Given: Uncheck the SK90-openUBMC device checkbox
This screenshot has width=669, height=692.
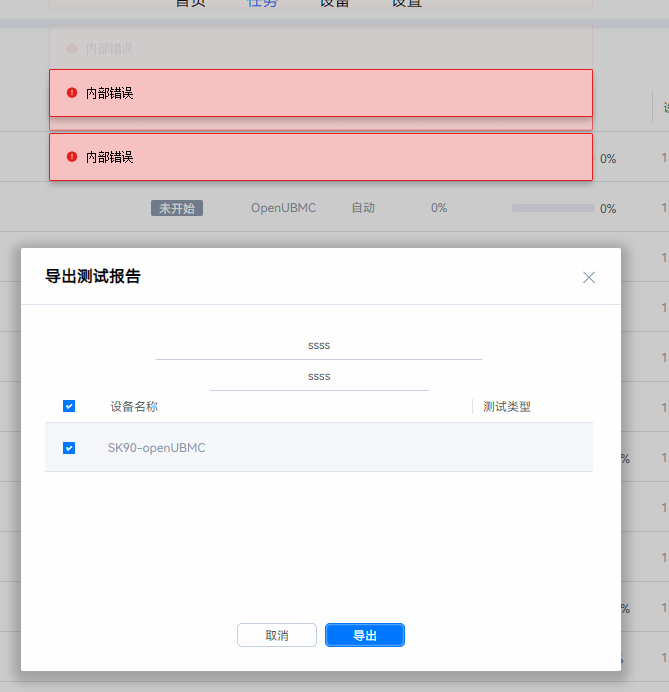Looking at the screenshot, I should point(69,448).
